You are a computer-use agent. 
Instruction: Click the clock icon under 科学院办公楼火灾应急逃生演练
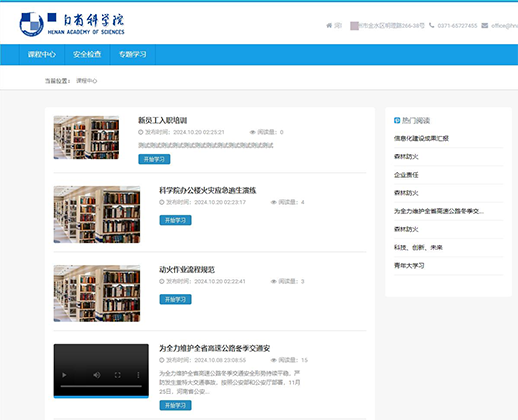[162, 202]
